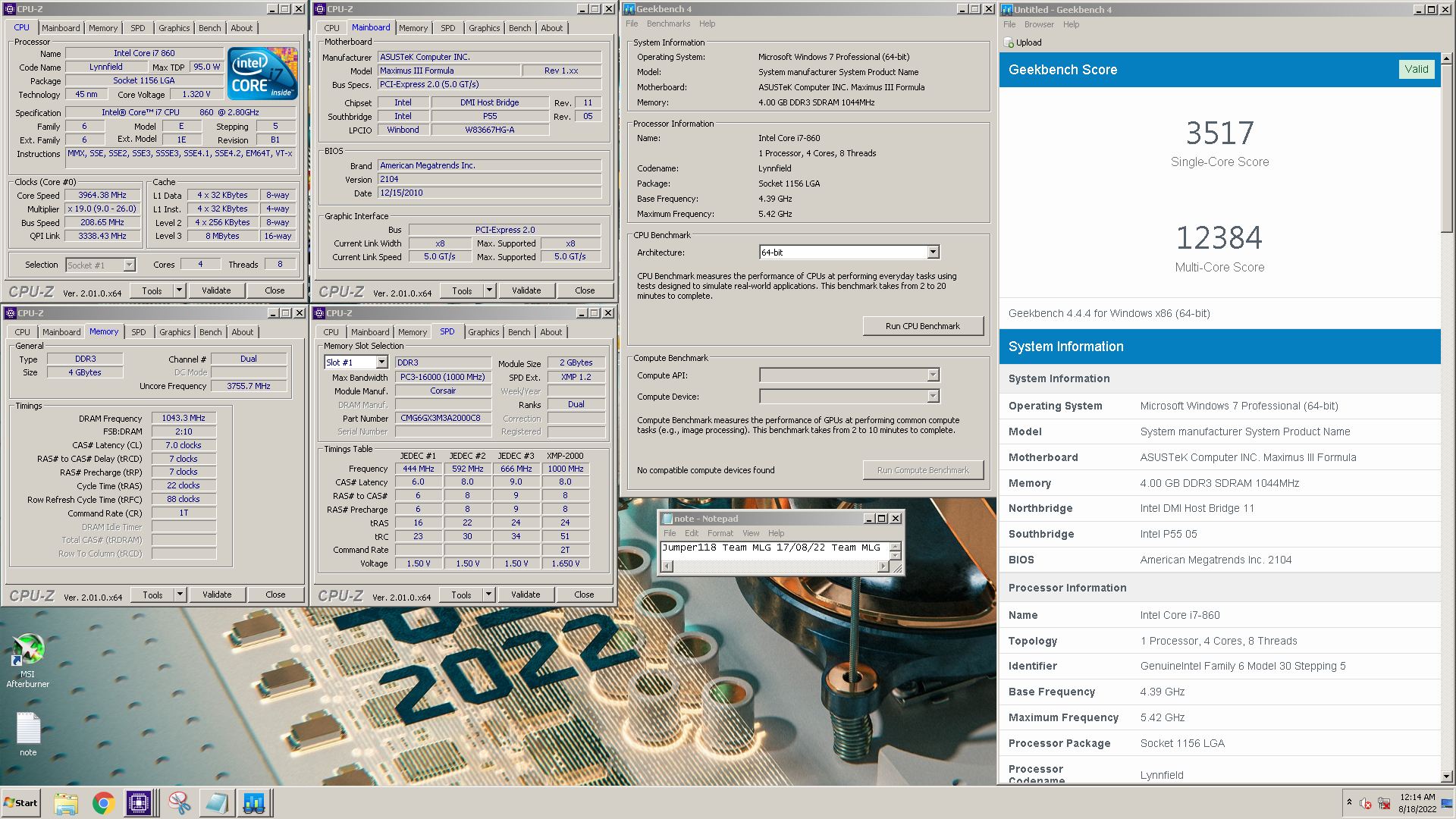Open the muted volume tray icon

pyautogui.click(x=1366, y=803)
